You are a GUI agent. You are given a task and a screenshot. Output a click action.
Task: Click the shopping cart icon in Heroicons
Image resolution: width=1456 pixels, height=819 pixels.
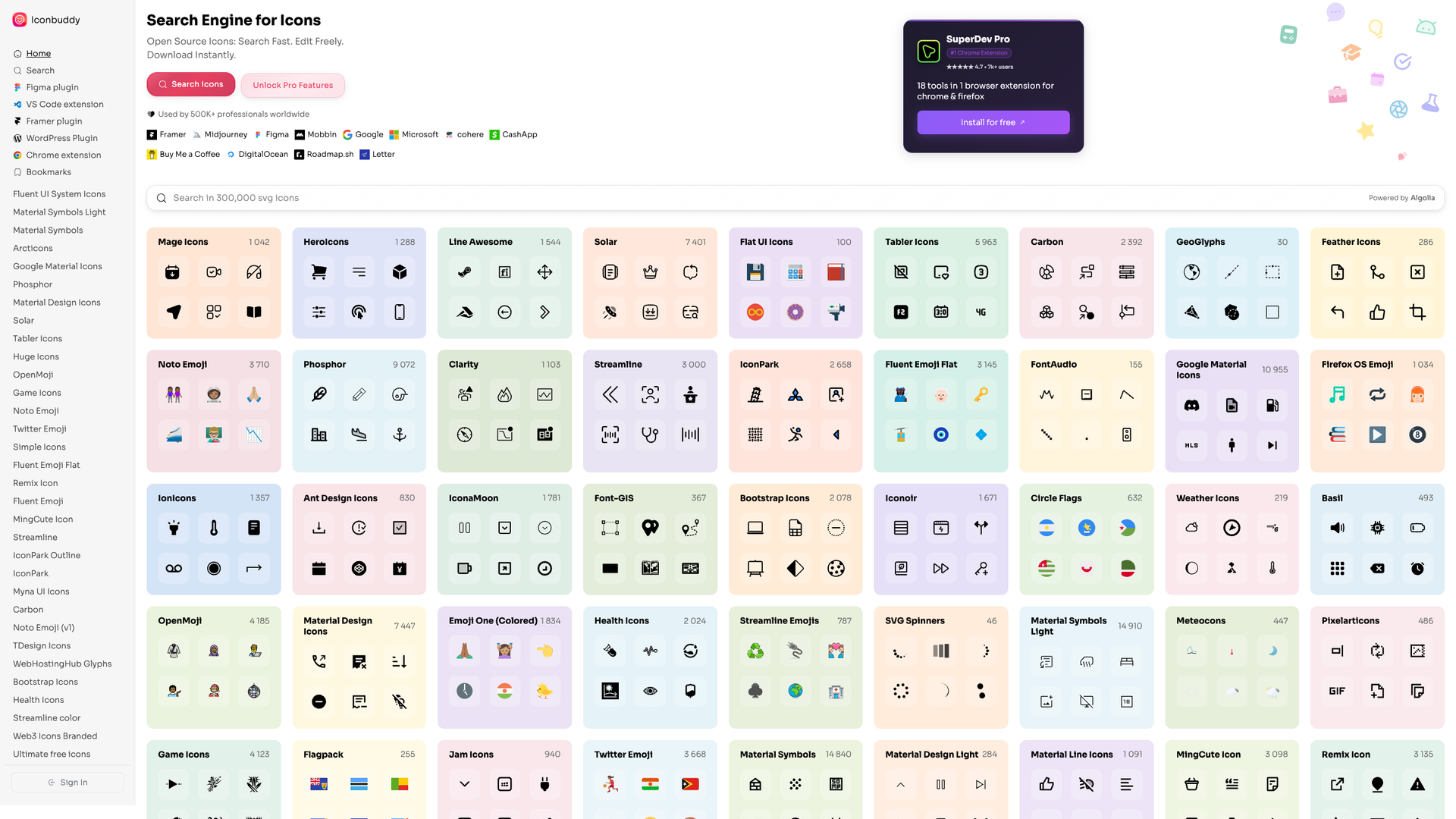coord(318,271)
